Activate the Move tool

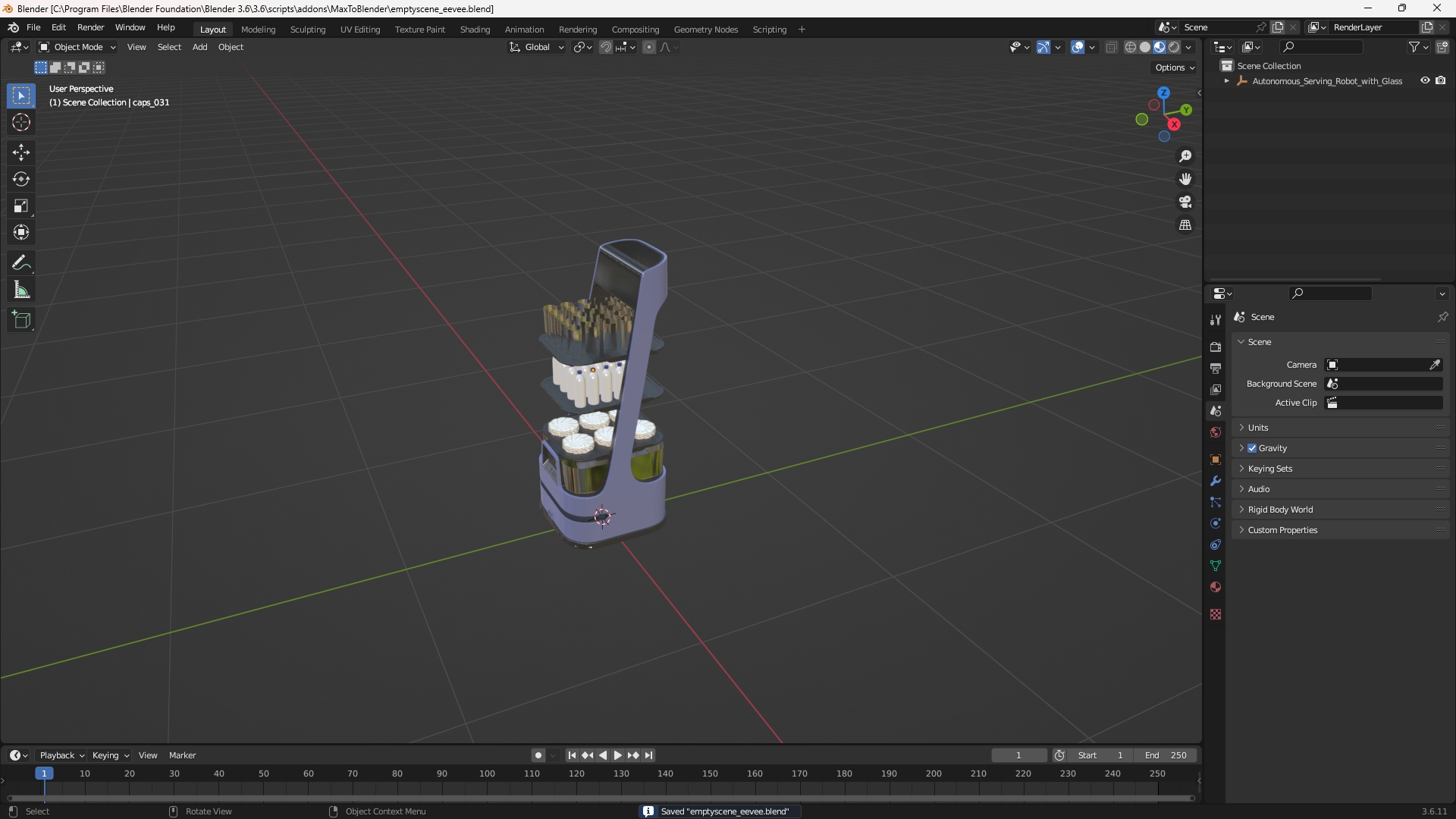click(x=21, y=152)
